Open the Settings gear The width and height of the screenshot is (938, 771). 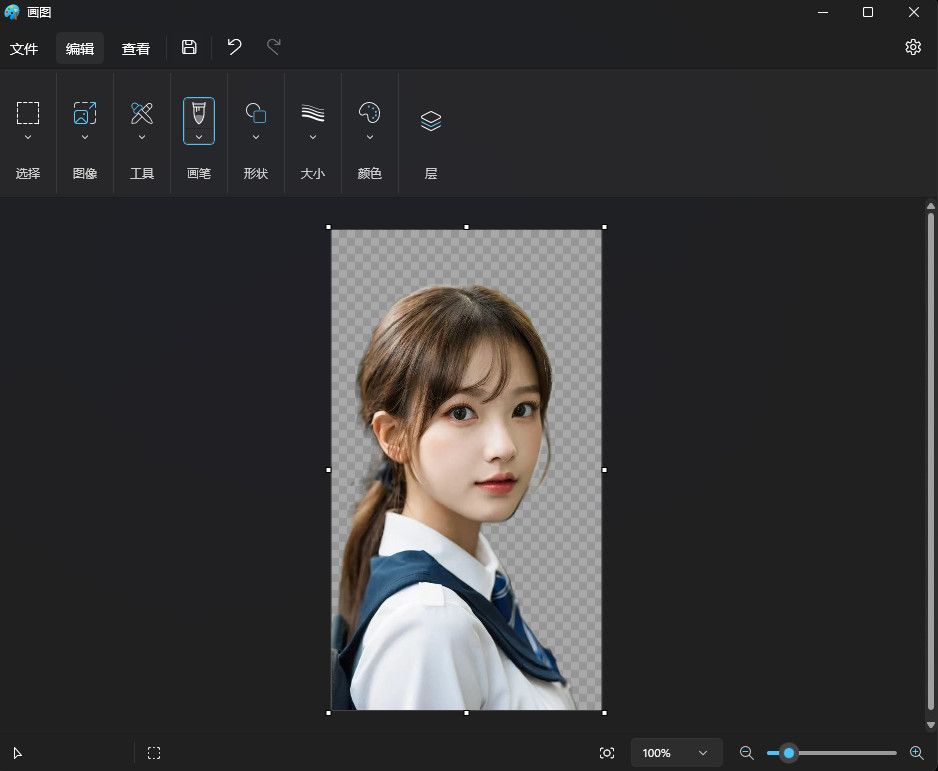pyautogui.click(x=913, y=47)
